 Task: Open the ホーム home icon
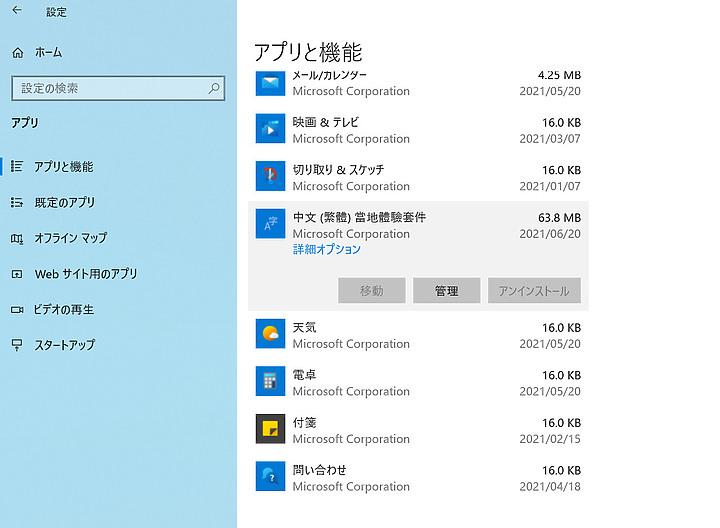point(17,53)
